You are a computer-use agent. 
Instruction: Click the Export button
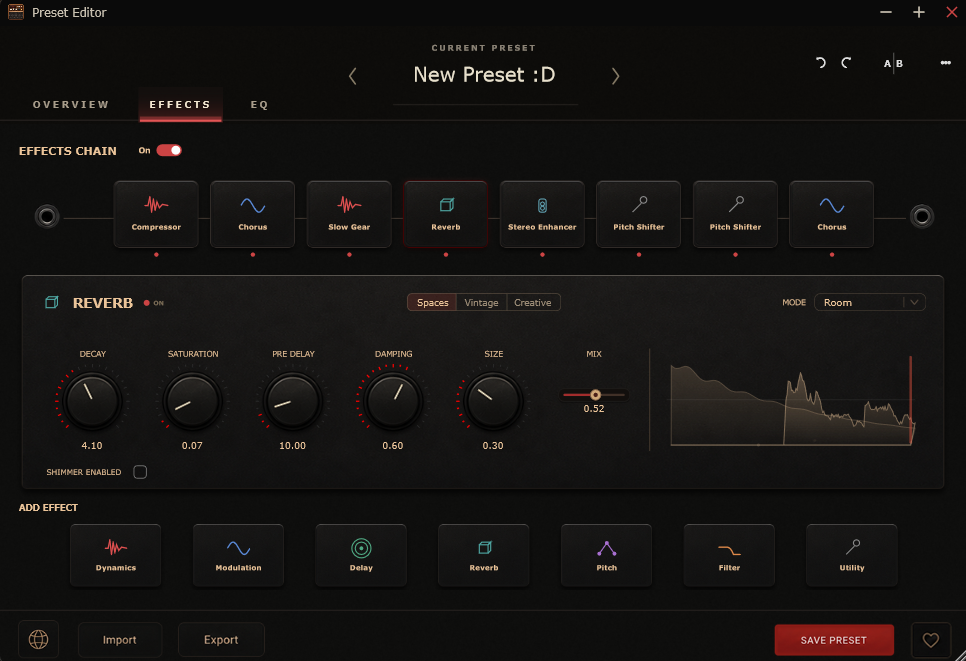click(x=221, y=640)
